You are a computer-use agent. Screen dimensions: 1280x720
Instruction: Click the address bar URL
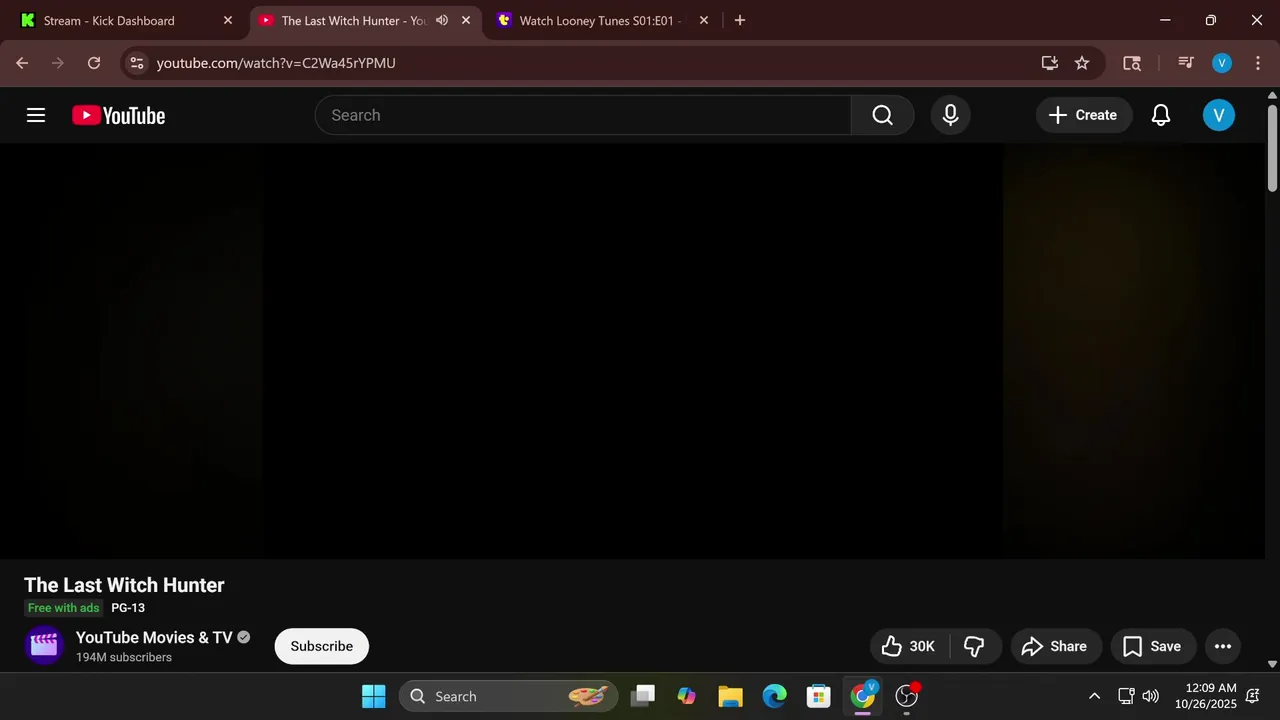click(276, 63)
